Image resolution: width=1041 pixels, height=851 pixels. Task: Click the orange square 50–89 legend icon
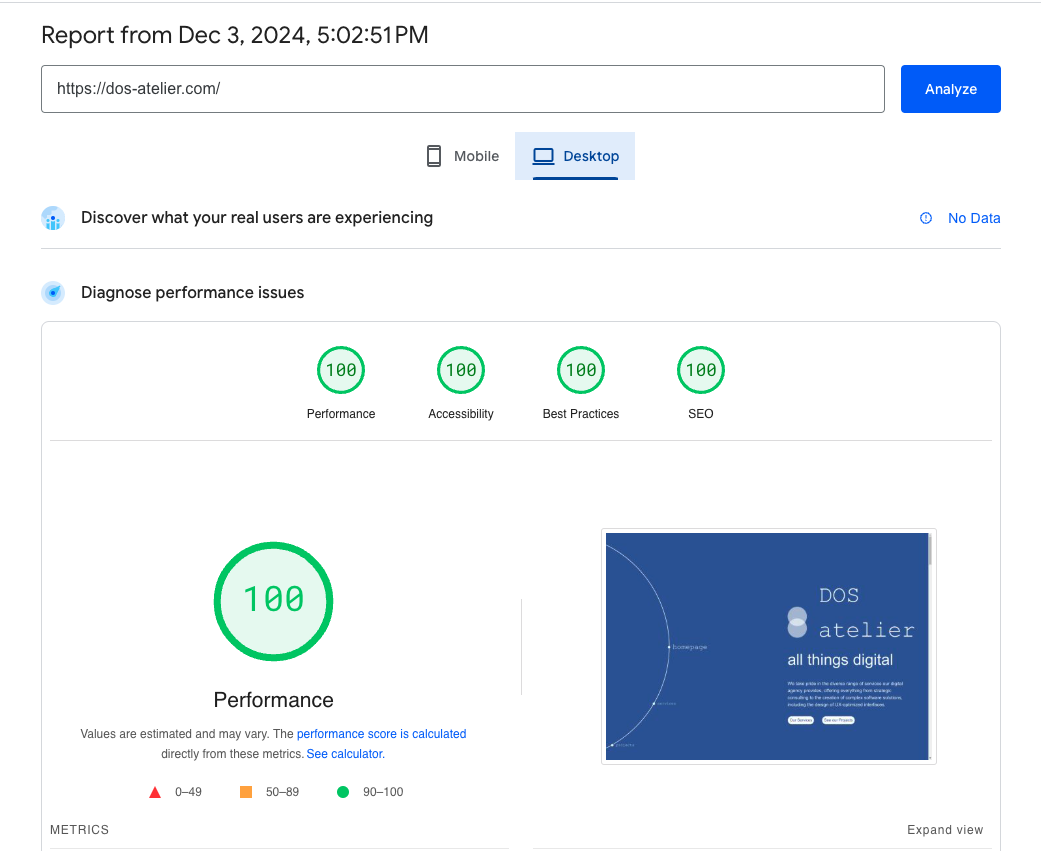246,792
